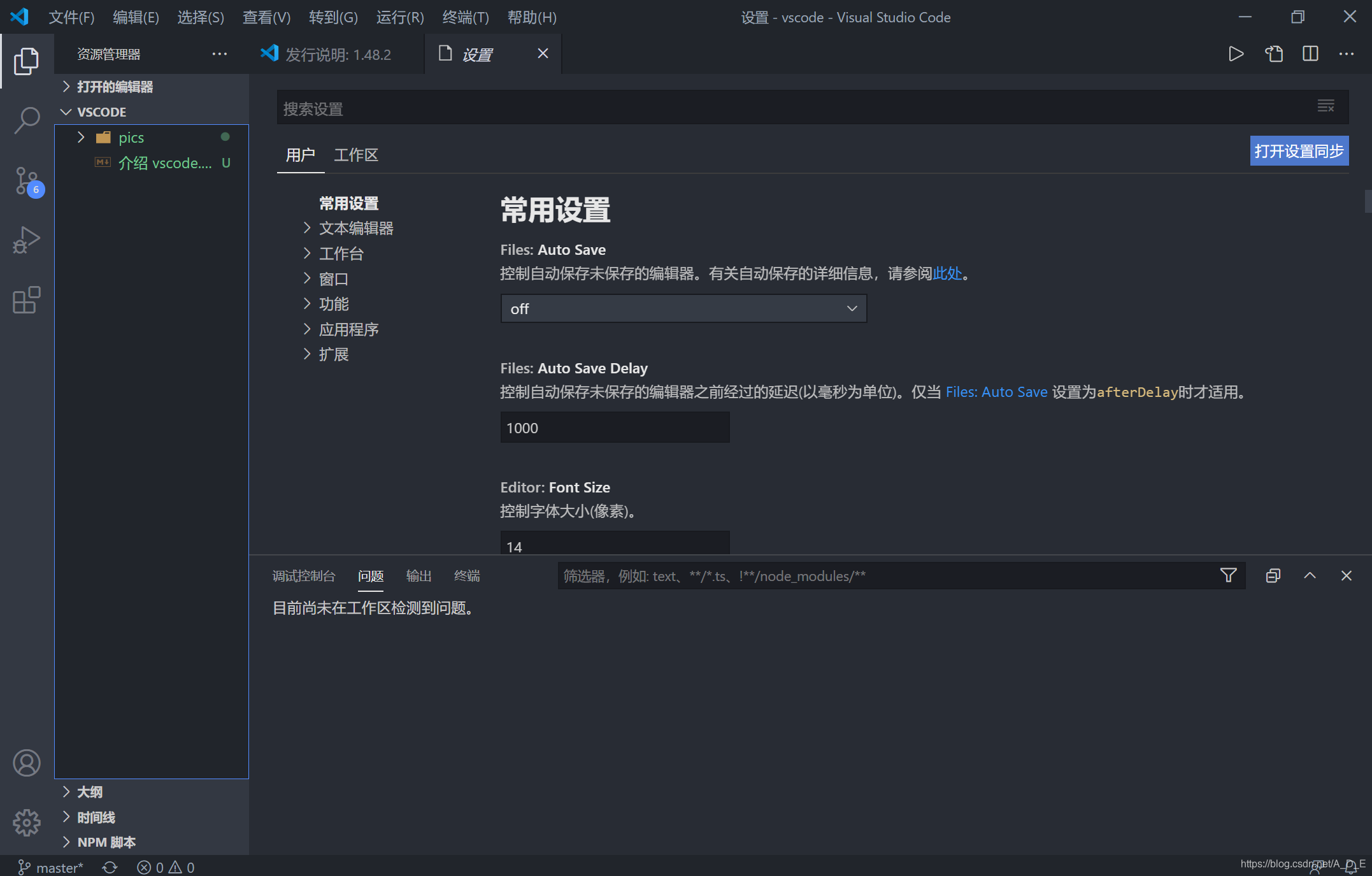Open the 文件(F) menu
Screen dimensions: 1372x876
click(71, 17)
